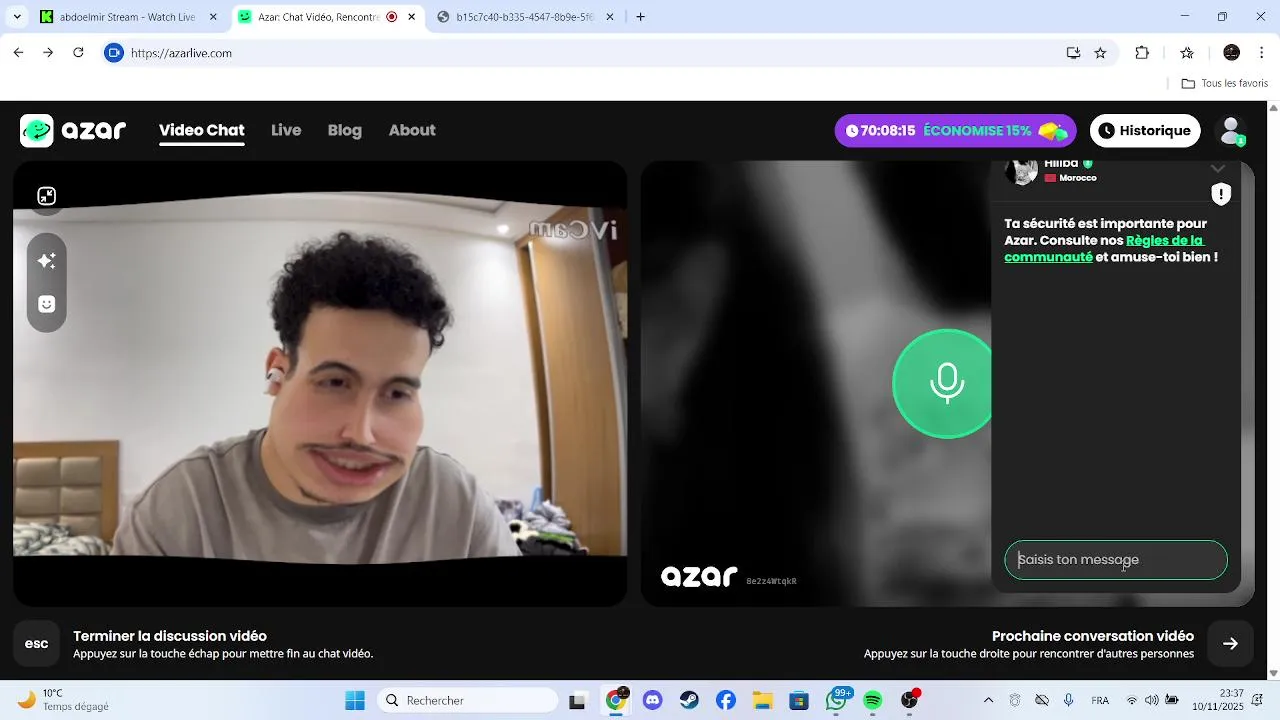Open Spotify from the taskbar

tap(872, 701)
